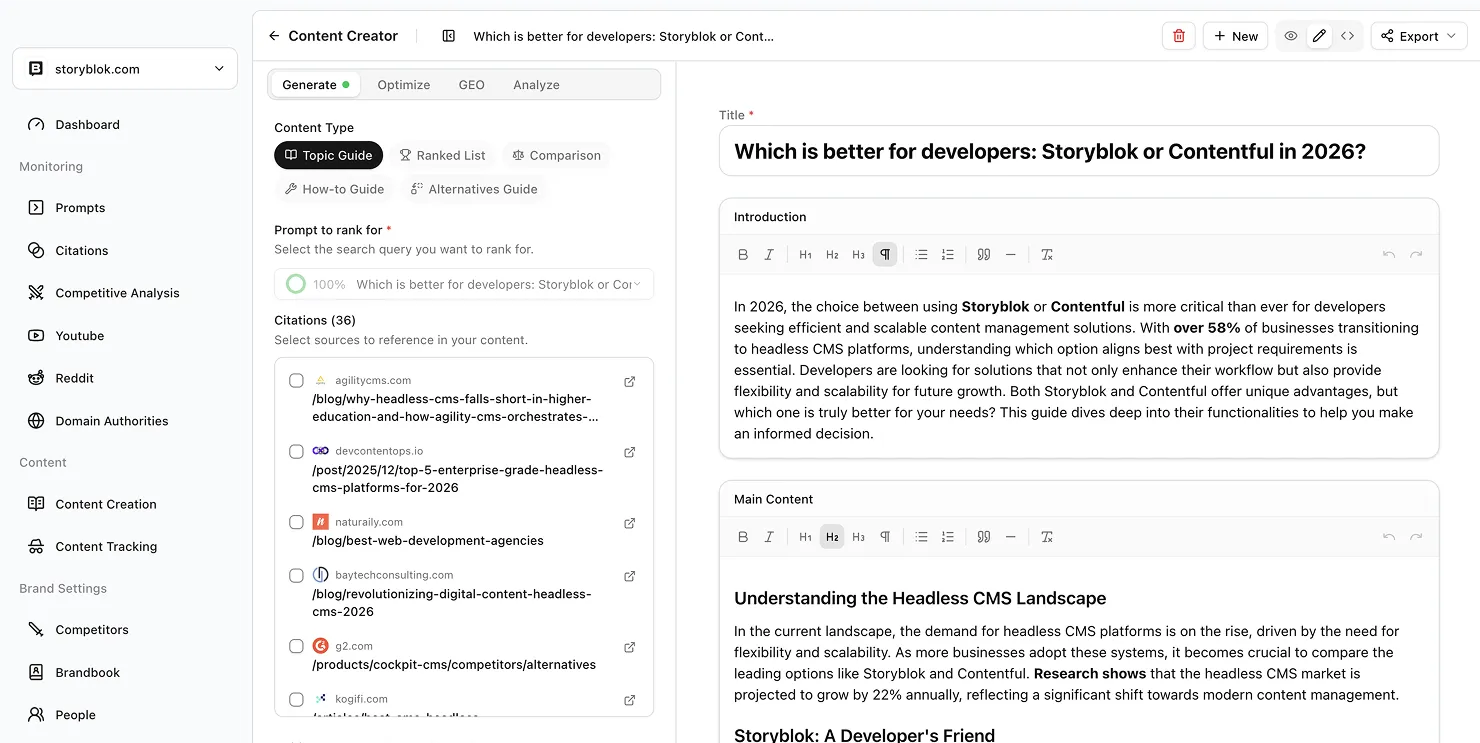Viewport: 1480px width, 743px height.
Task: Open the Analyze tab
Action: pyautogui.click(x=536, y=85)
